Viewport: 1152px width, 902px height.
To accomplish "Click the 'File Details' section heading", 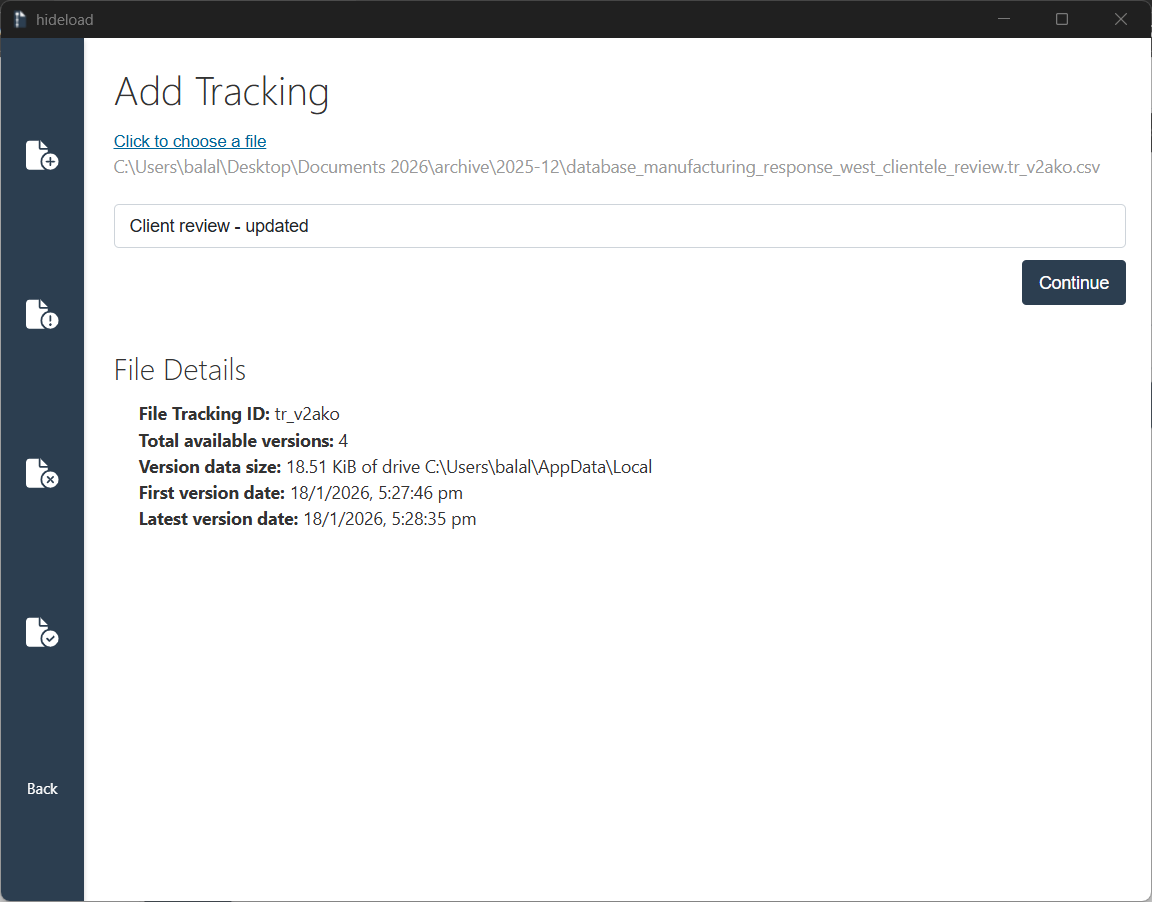I will tap(180, 369).
